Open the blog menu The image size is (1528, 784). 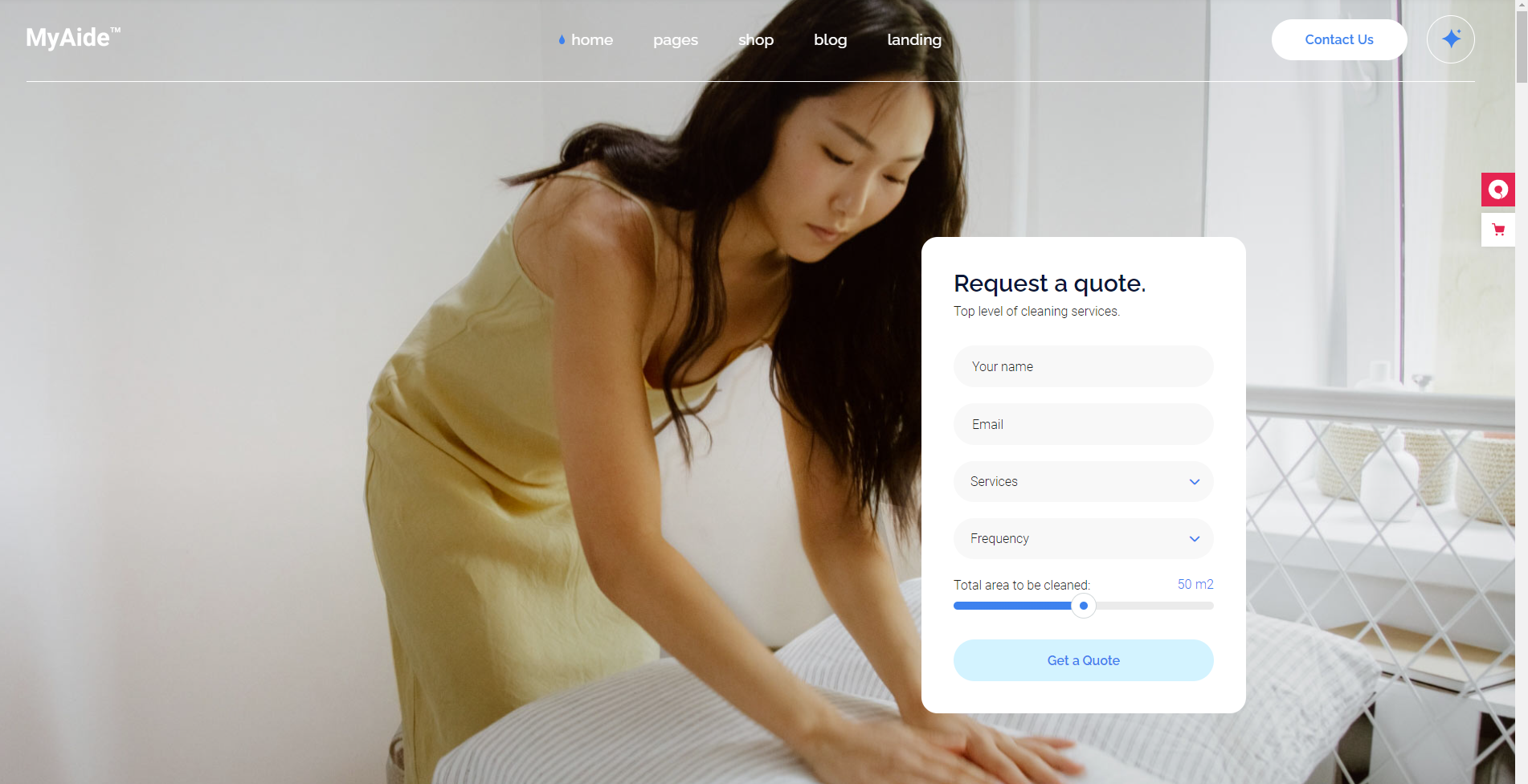[x=830, y=40]
